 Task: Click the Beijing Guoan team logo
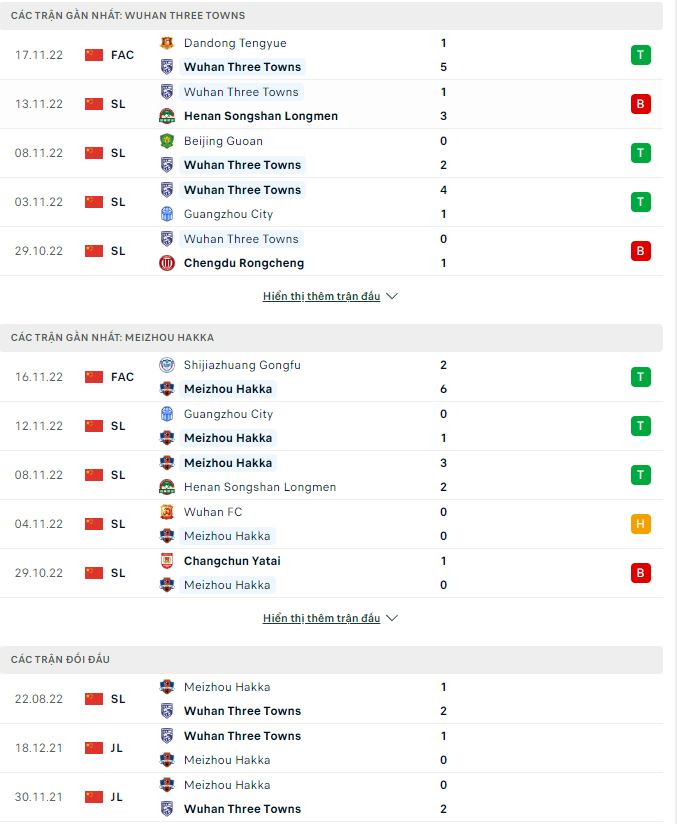click(165, 141)
